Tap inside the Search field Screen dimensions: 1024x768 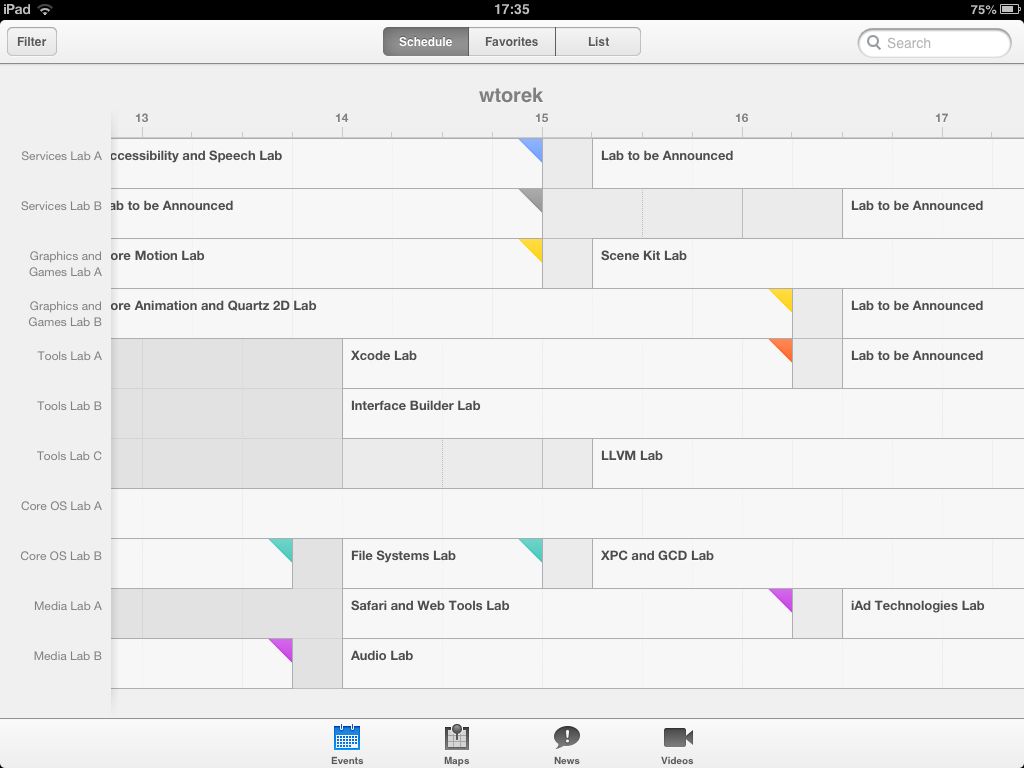pyautogui.click(x=935, y=43)
